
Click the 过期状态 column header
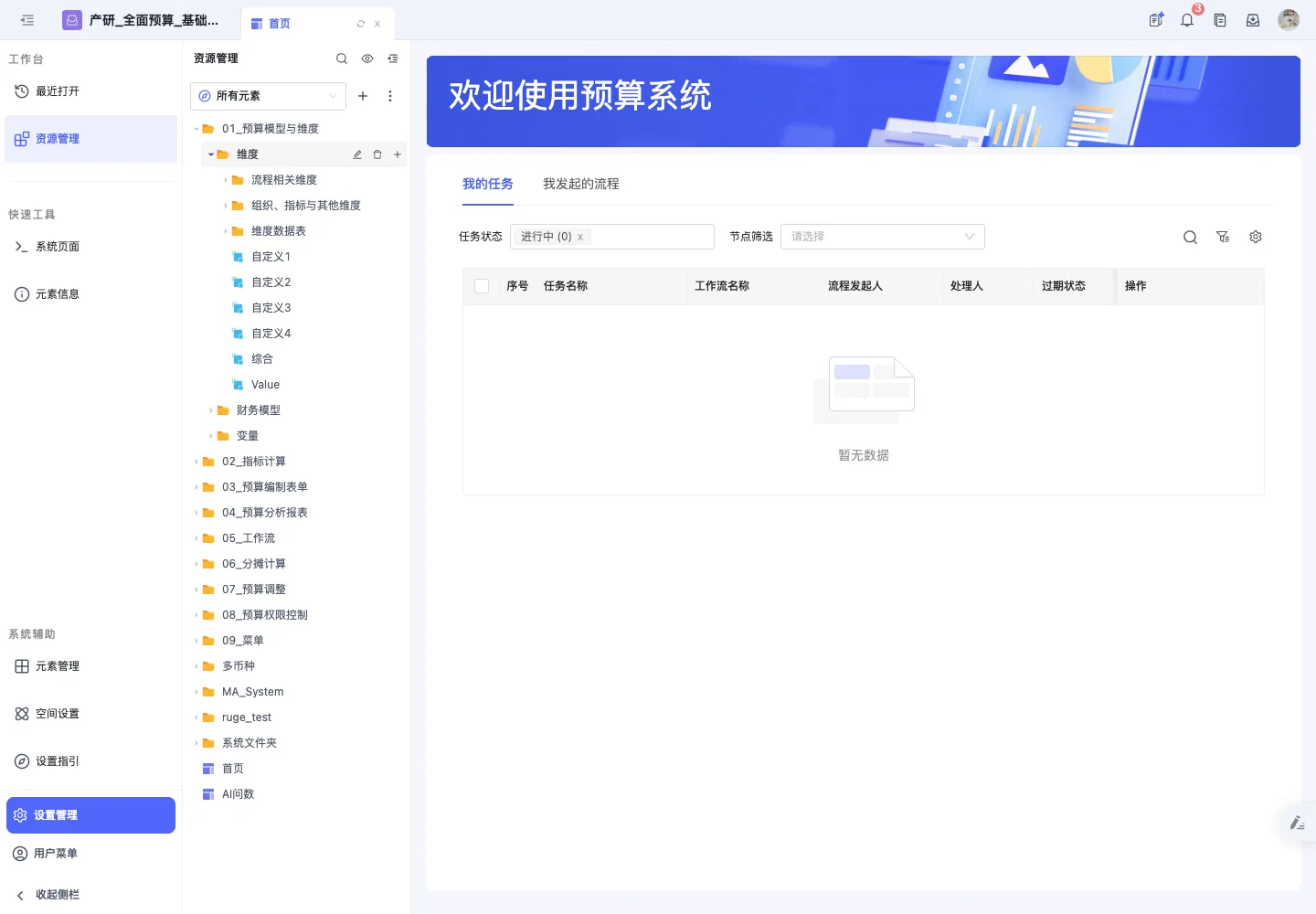pyautogui.click(x=1064, y=286)
